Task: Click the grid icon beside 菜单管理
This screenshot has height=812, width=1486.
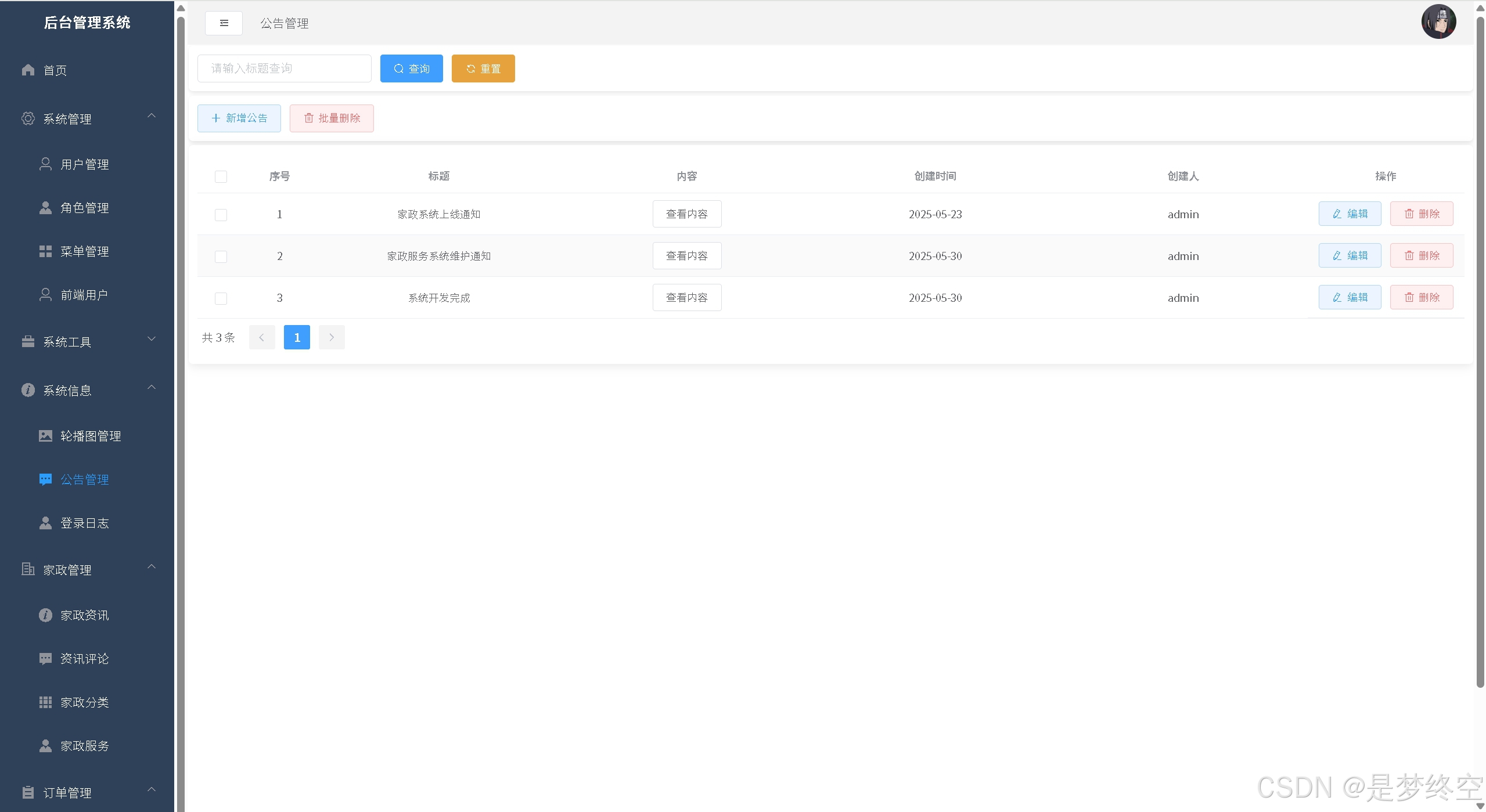Action: [x=45, y=251]
